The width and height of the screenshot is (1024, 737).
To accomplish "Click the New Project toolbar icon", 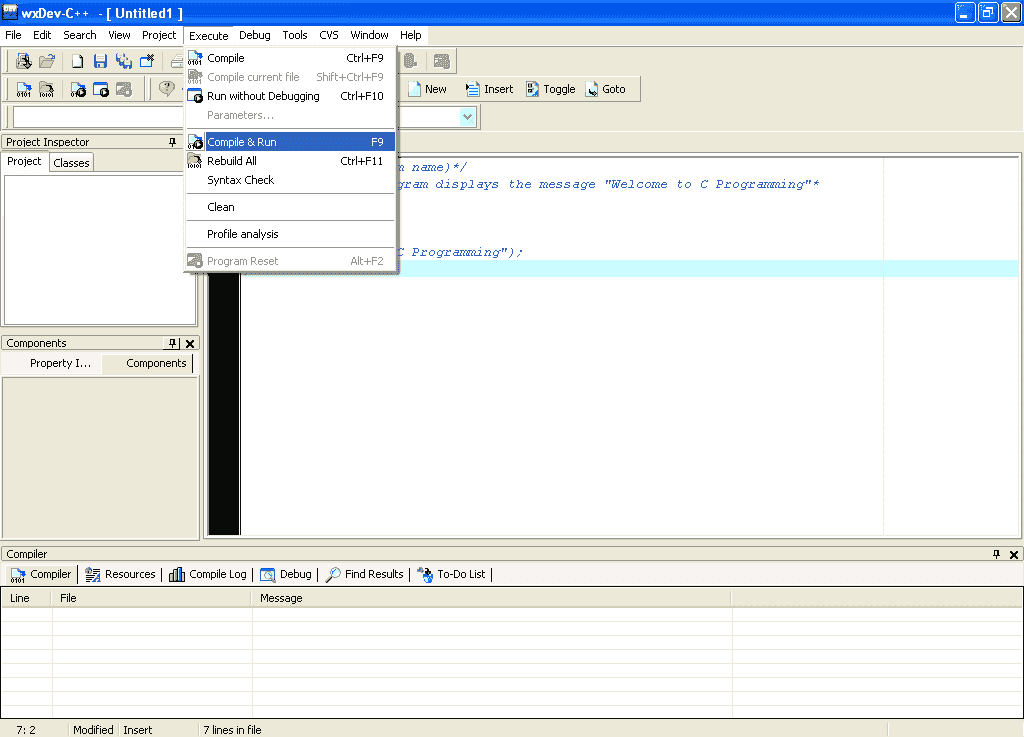I will 22,60.
